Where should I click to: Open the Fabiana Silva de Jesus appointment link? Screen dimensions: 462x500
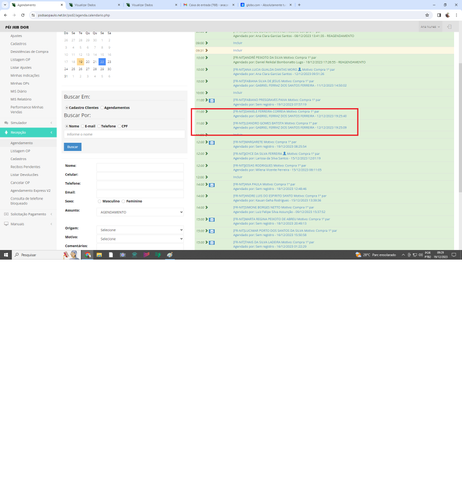pyautogui.click(x=273, y=81)
